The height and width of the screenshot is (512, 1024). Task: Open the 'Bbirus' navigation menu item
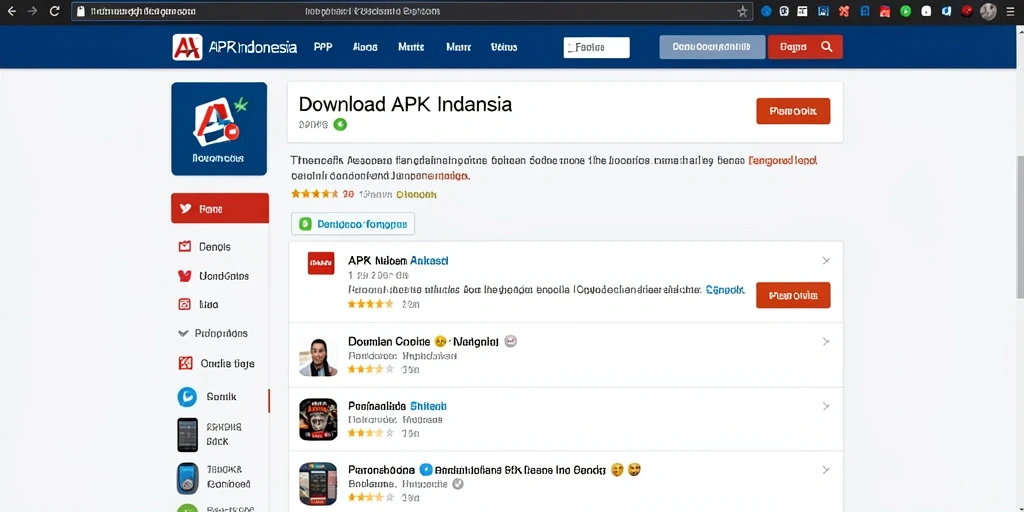tap(504, 47)
